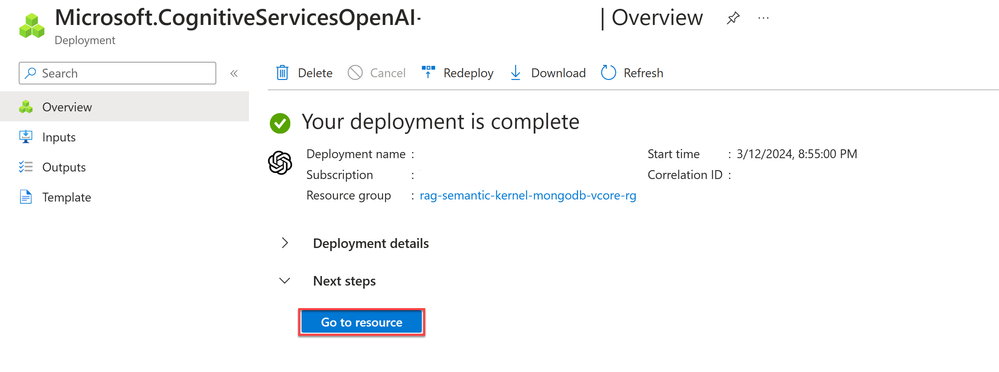Viewport: 999px width, 372px height.
Task: Click the Redeploy label in toolbar
Action: point(468,73)
